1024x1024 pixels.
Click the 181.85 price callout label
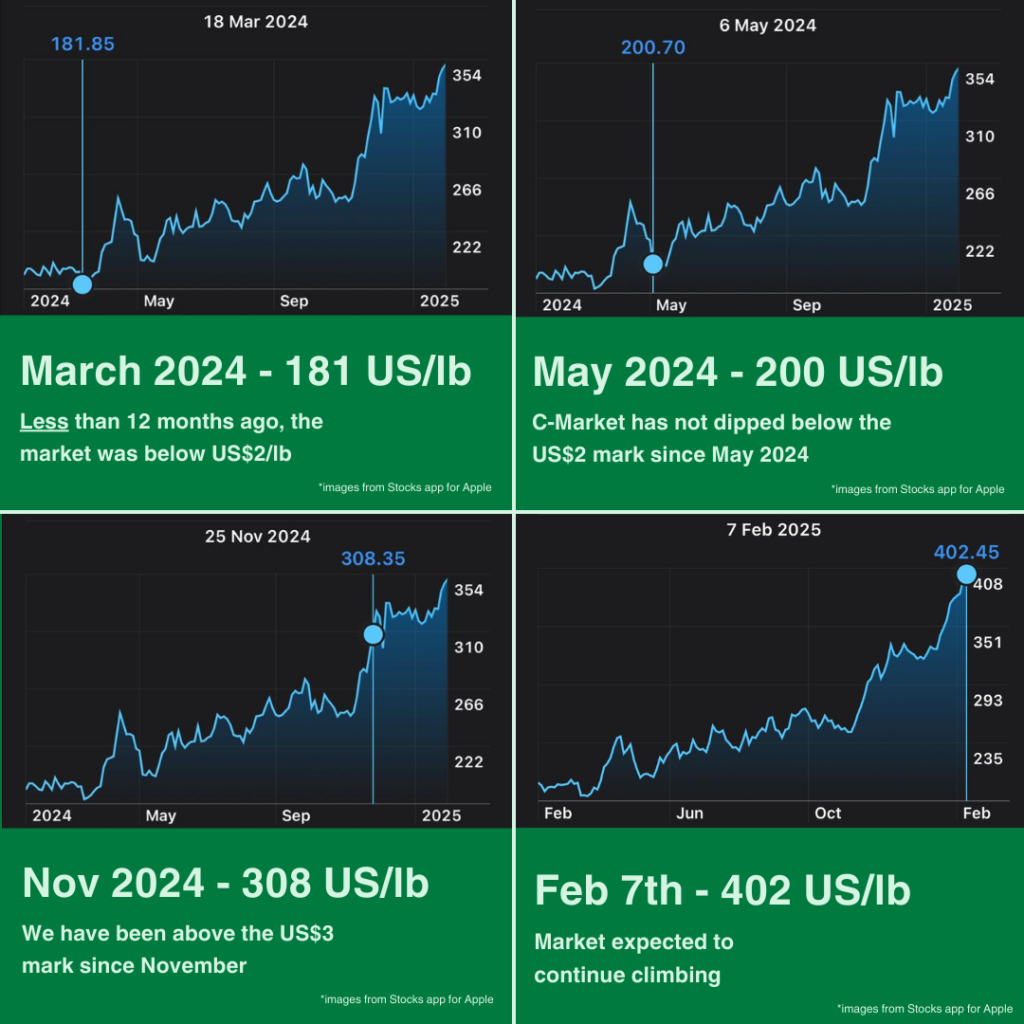tap(81, 44)
